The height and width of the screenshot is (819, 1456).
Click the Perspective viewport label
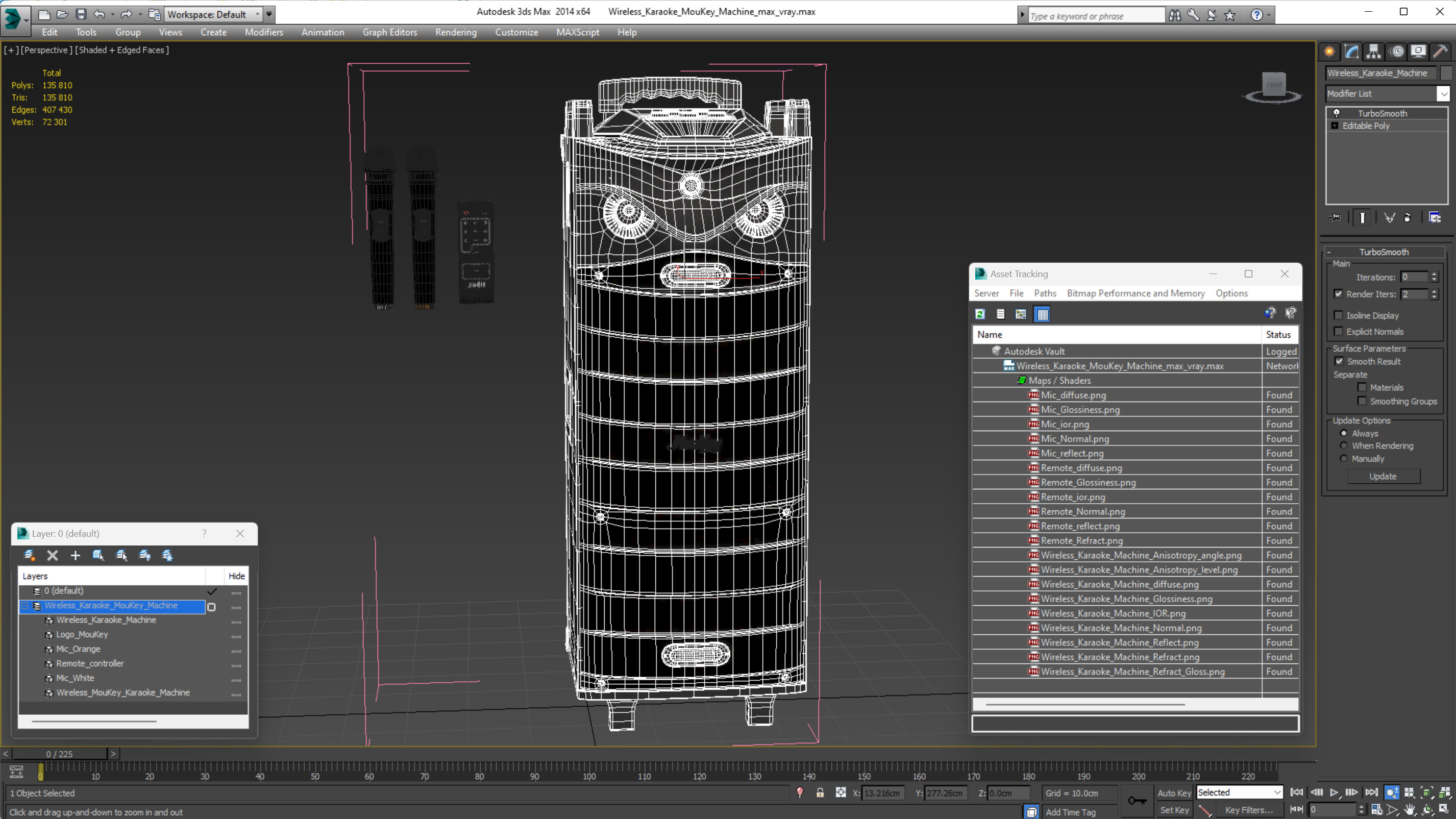(x=46, y=49)
